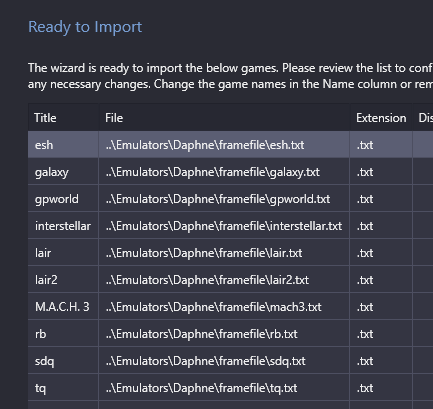
Task: Select the M.A.C.H. 3 title cell
Action: [x=63, y=307]
